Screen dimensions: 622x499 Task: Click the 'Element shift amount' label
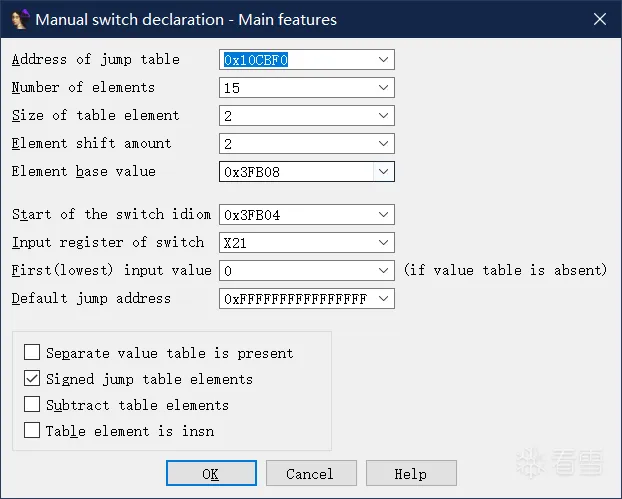click(x=92, y=143)
